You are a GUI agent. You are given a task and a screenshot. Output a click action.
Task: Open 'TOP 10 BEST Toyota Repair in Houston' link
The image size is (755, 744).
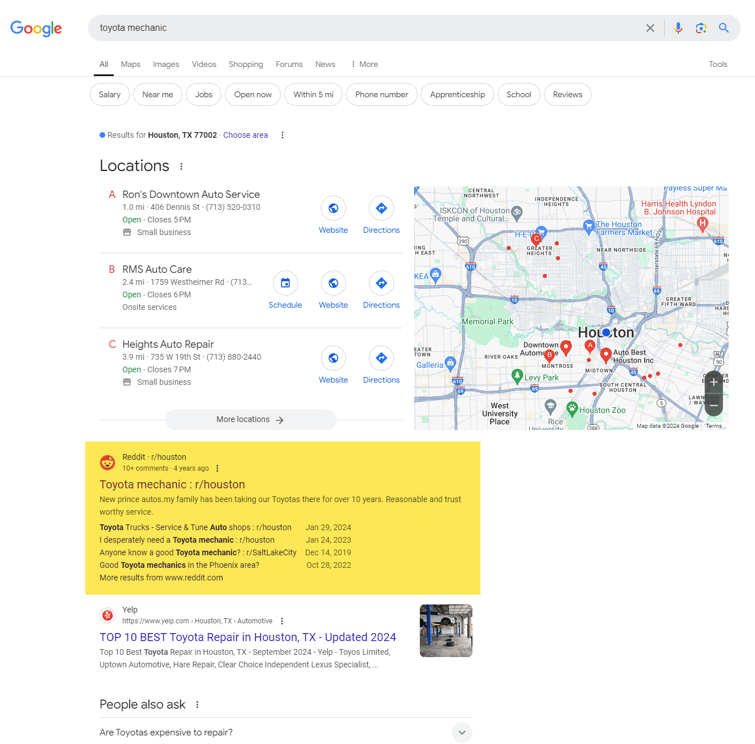(247, 637)
